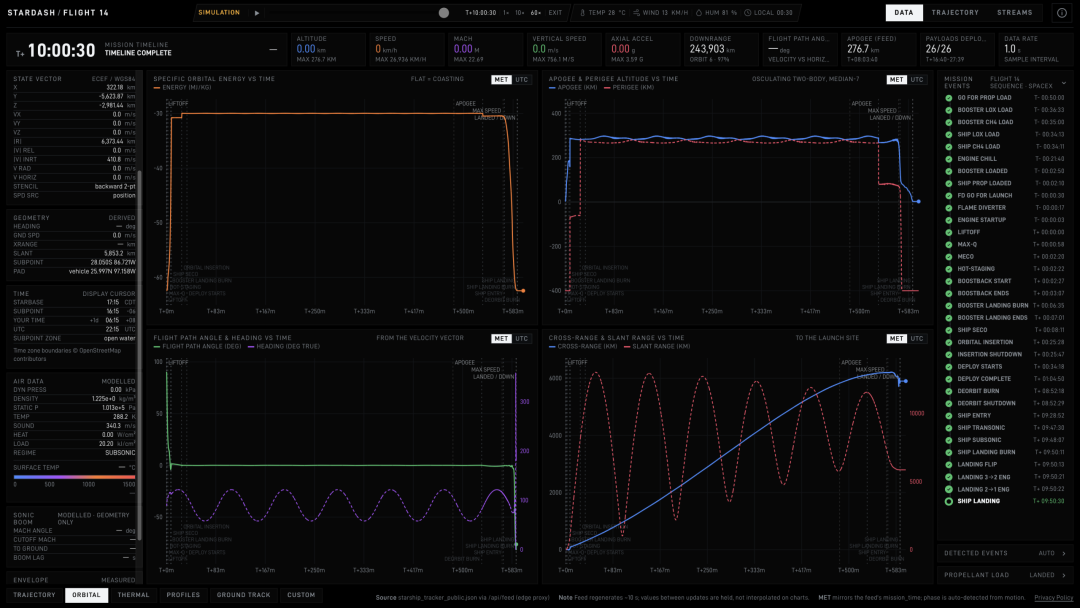The width and height of the screenshot is (1080, 608).
Task: Open the info icon in the top bar
Action: [1061, 12]
